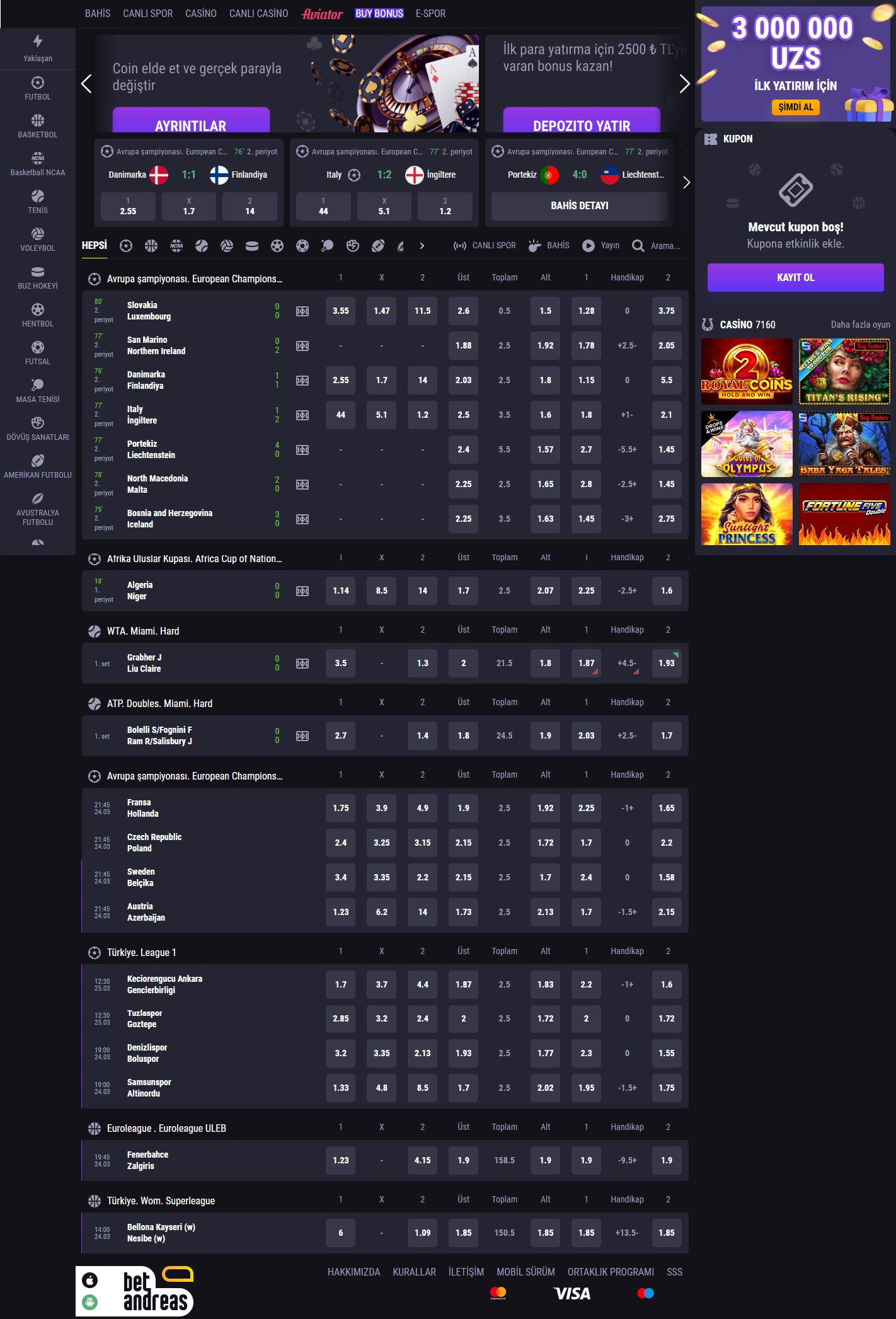Open Futsal in the sidebar
896x1319 pixels.
tap(38, 353)
